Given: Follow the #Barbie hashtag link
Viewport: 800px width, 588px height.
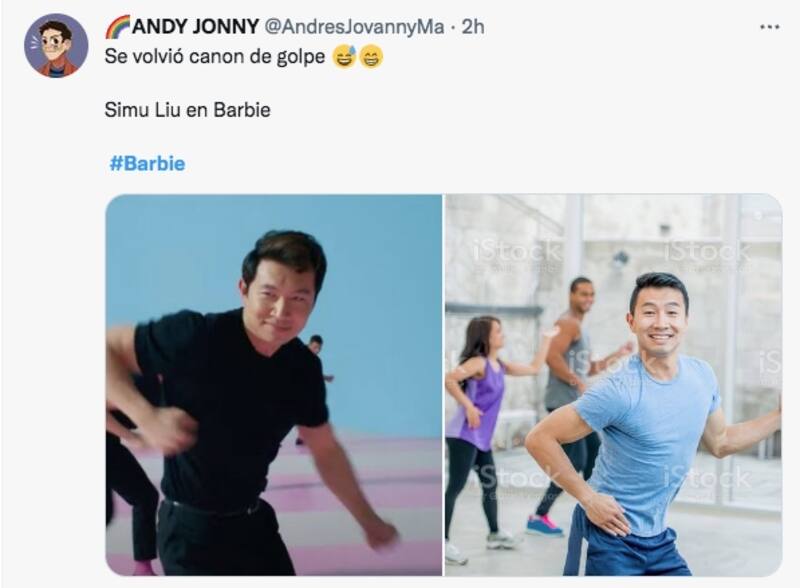Looking at the screenshot, I should click(147, 163).
